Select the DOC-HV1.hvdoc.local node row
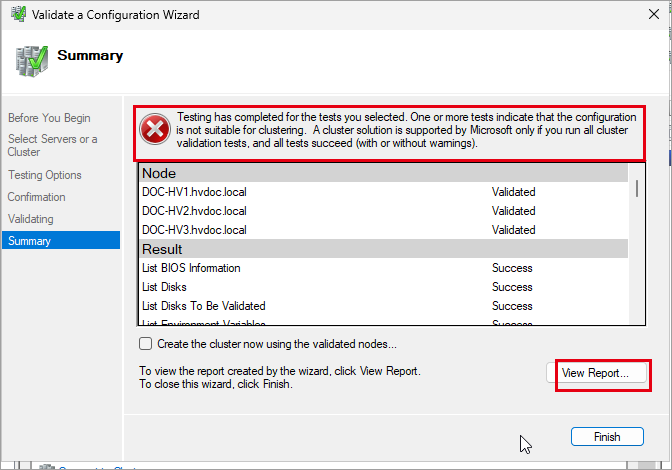The width and height of the screenshot is (672, 470). (x=383, y=192)
